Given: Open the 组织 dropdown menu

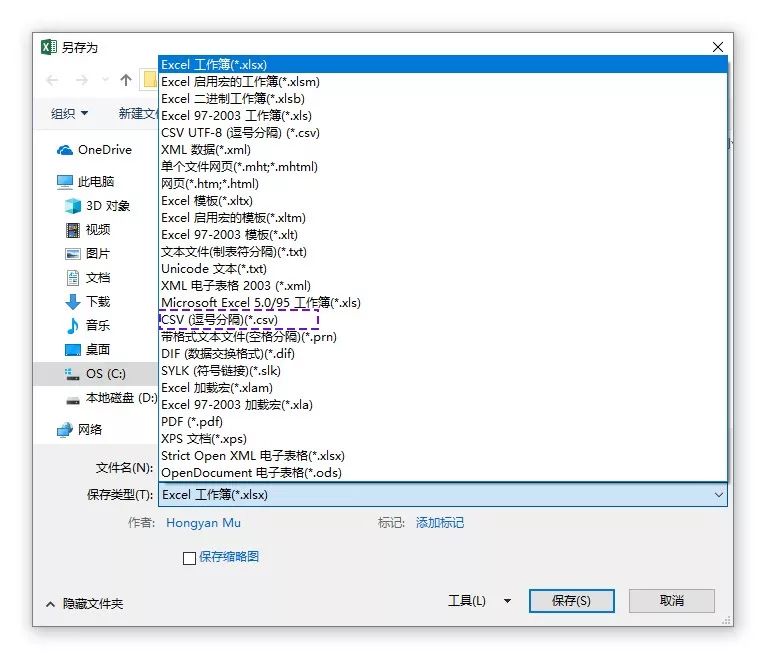Looking at the screenshot, I should pos(69,113).
